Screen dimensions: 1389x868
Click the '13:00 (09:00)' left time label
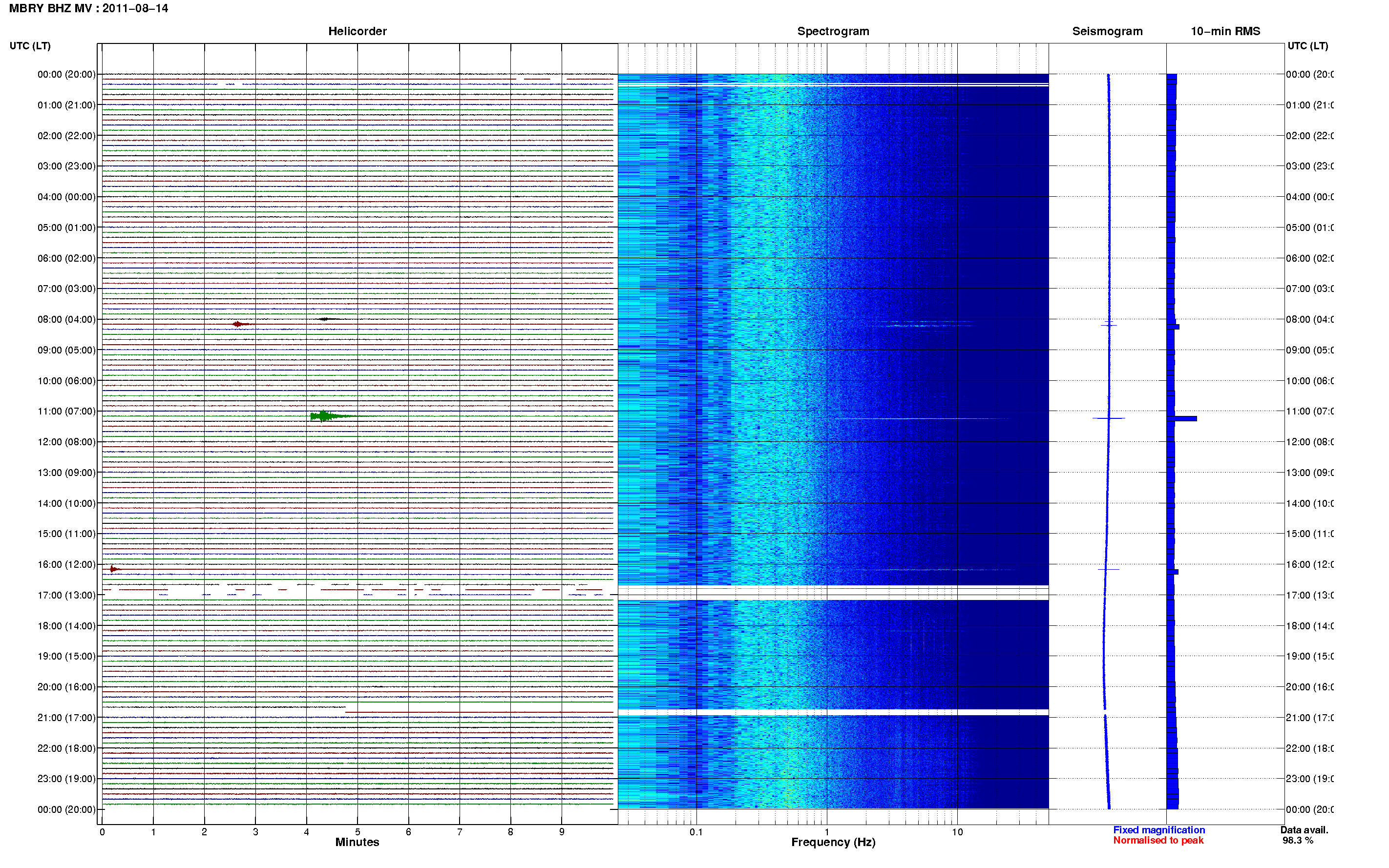tap(66, 473)
